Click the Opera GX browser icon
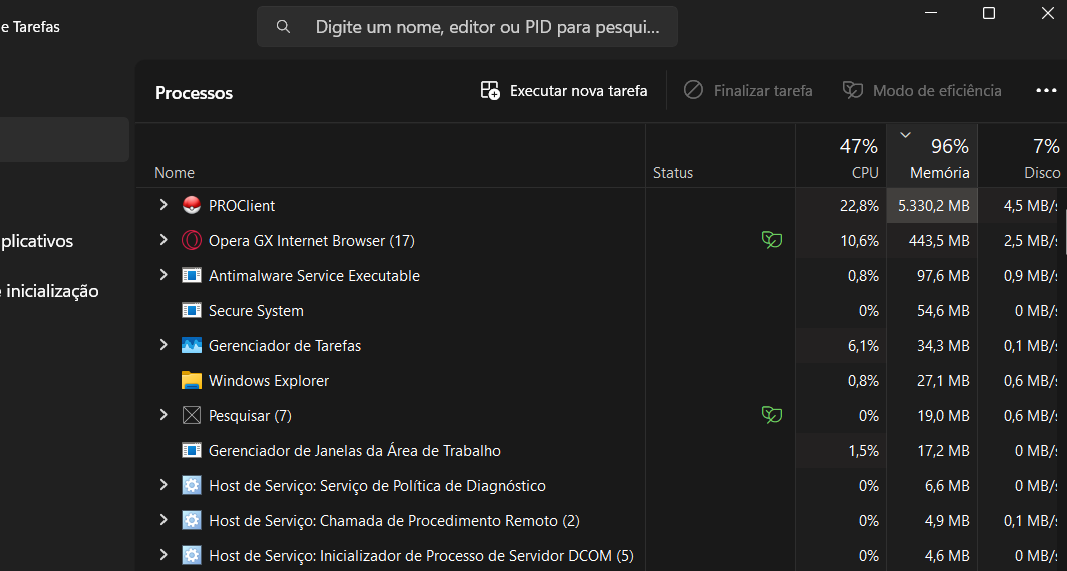The height and width of the screenshot is (571, 1067). coord(192,241)
